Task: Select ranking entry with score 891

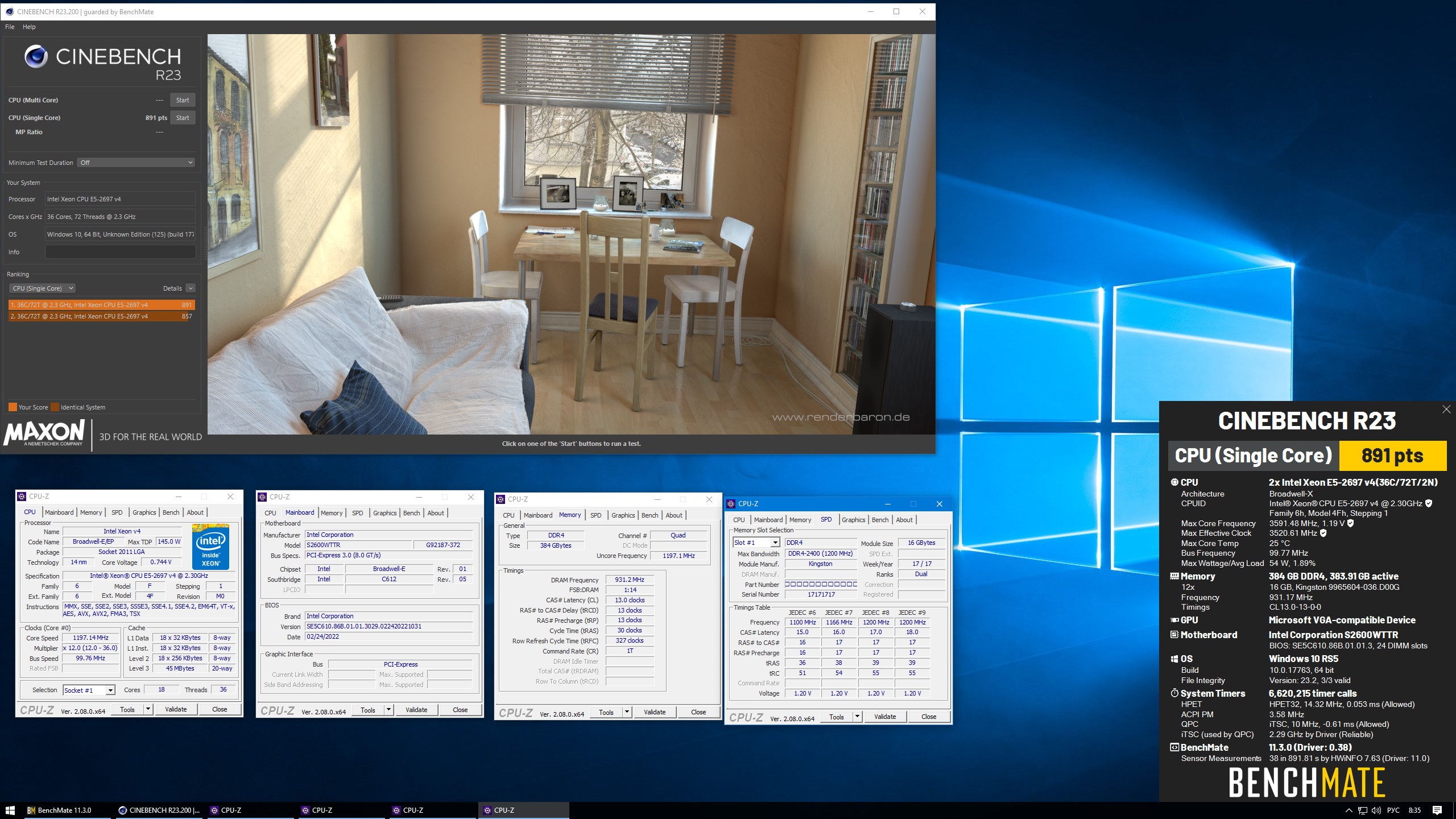Action: [102, 305]
